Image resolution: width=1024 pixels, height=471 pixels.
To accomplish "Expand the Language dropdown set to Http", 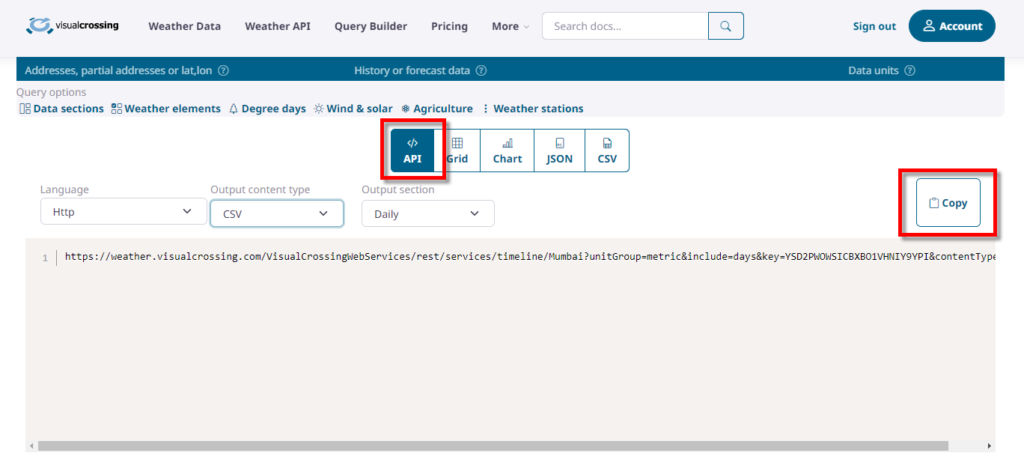I will tap(117, 212).
